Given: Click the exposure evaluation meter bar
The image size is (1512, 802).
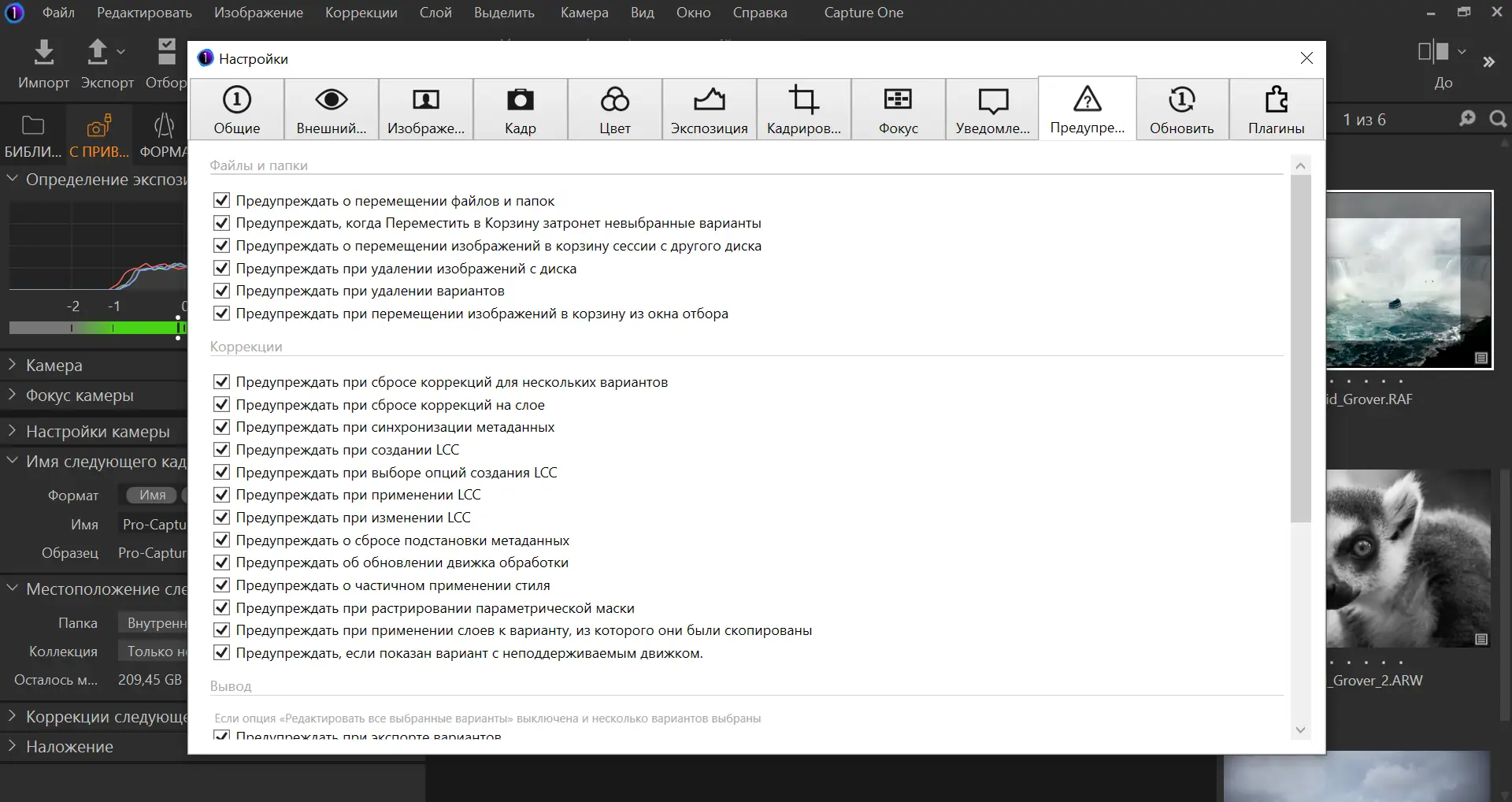Looking at the screenshot, I should click(98, 327).
